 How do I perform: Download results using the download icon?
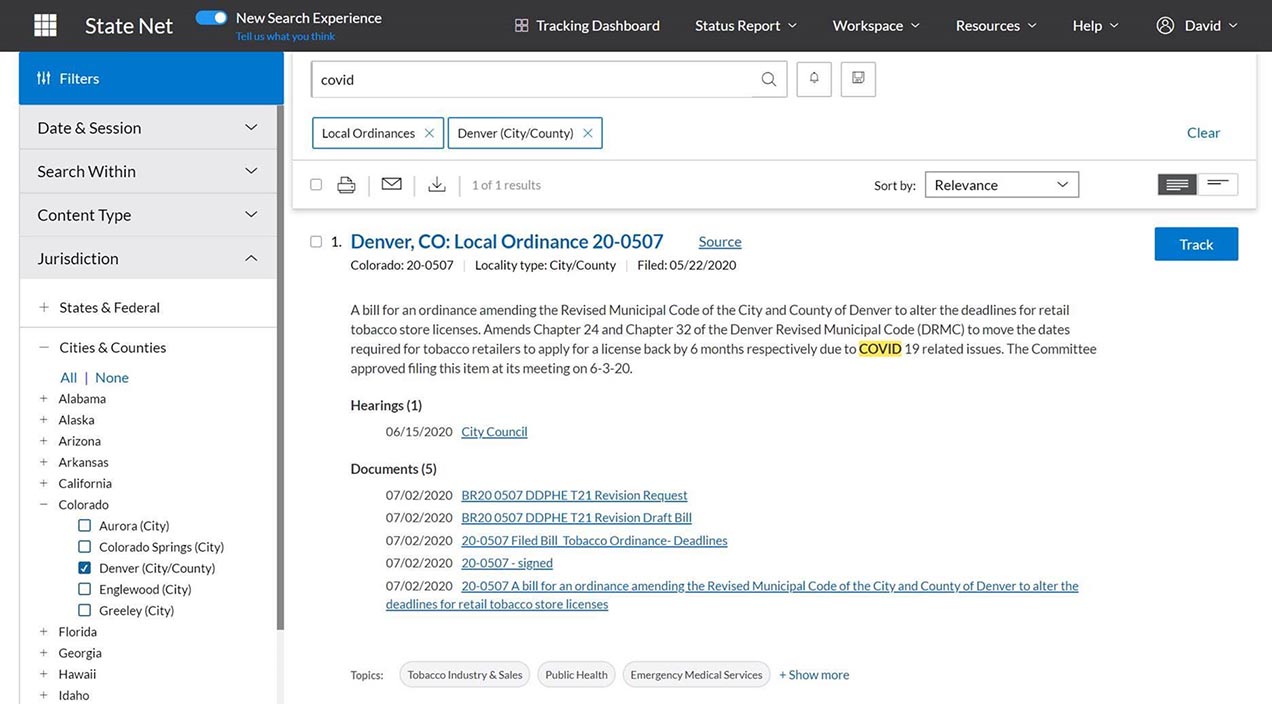(436, 185)
